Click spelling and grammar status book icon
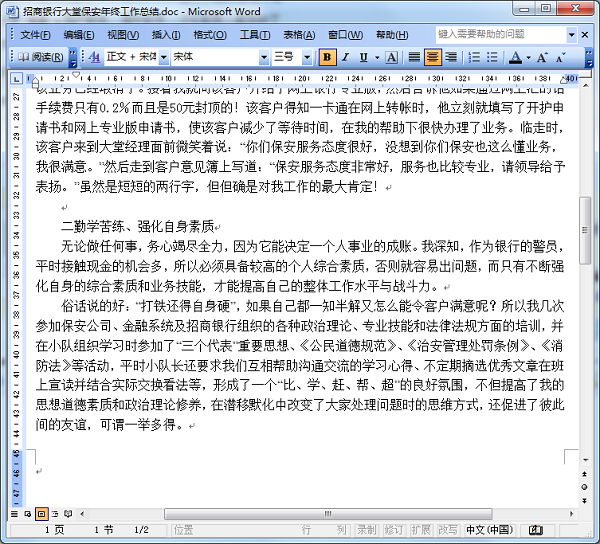The image size is (600, 544). [x=536, y=530]
